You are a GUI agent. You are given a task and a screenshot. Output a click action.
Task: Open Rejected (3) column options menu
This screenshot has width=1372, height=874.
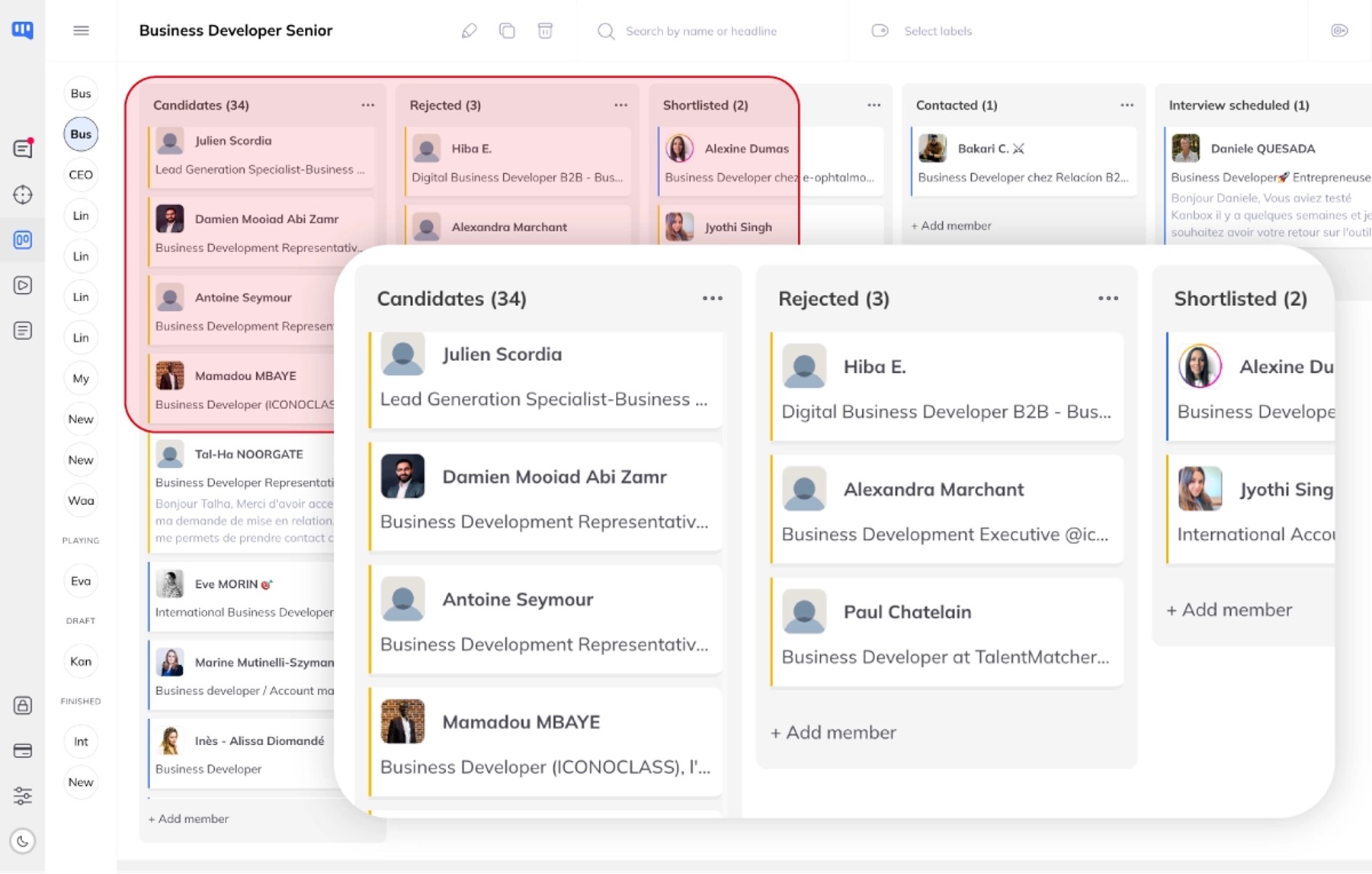[620, 105]
